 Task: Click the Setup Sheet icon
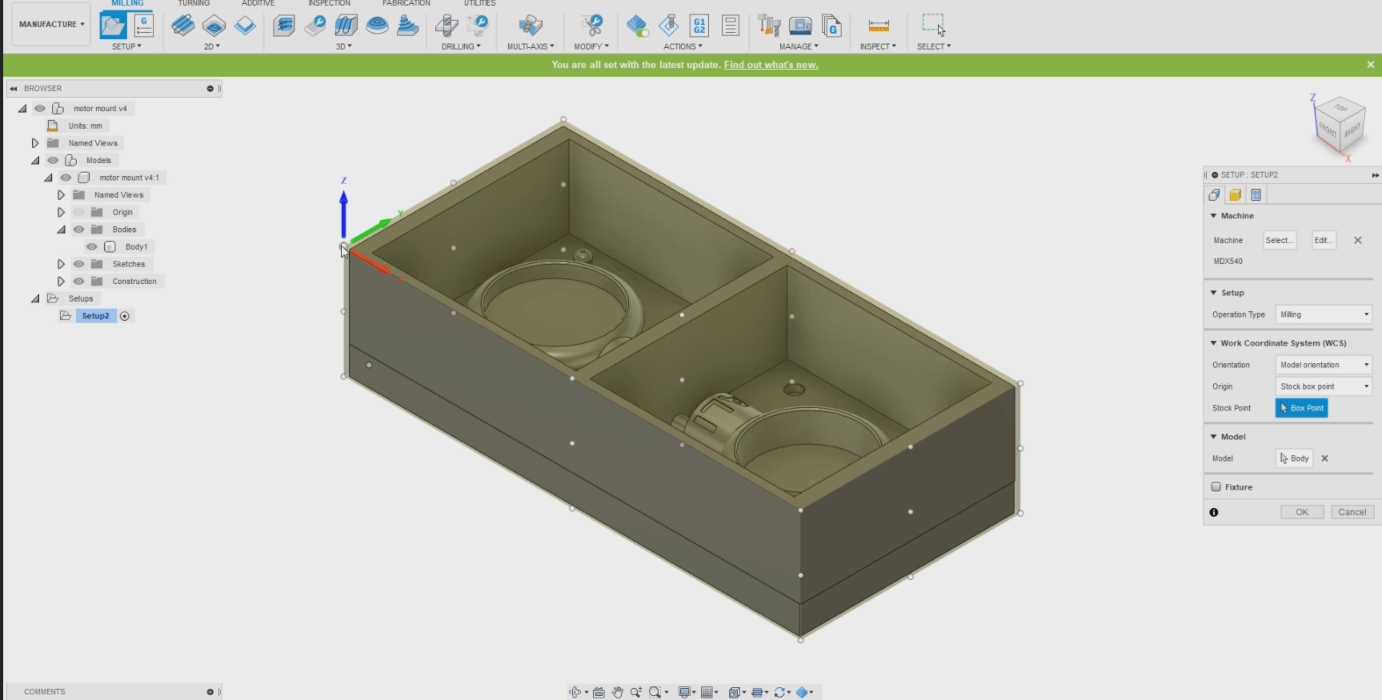pos(730,26)
